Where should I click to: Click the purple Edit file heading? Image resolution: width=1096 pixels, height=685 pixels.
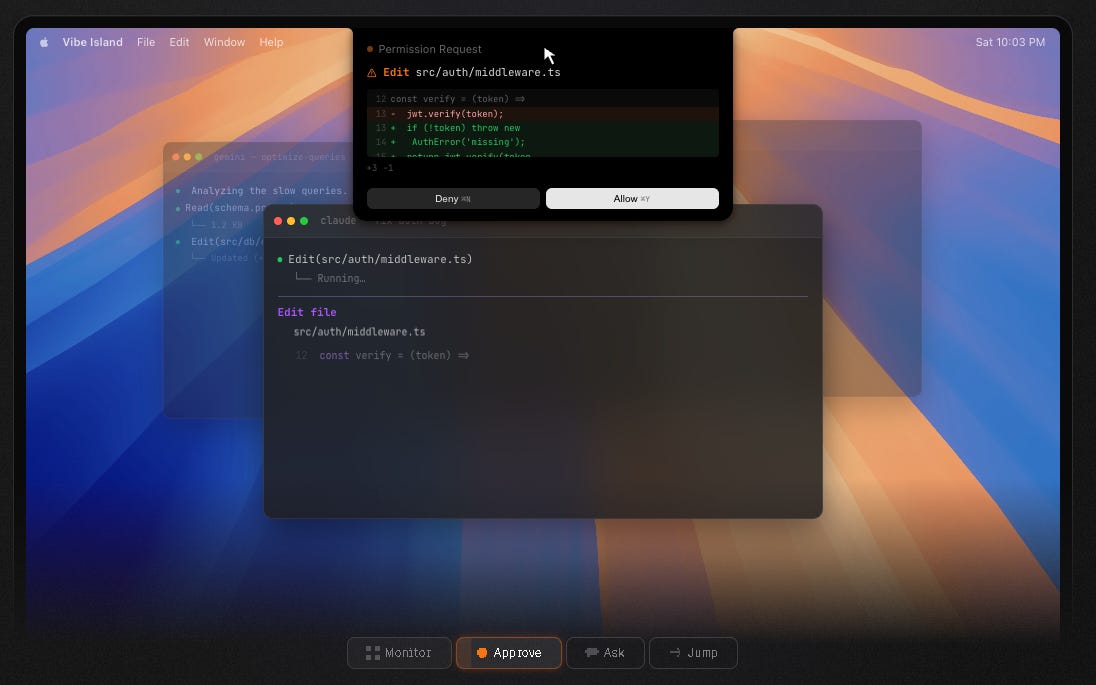click(307, 312)
